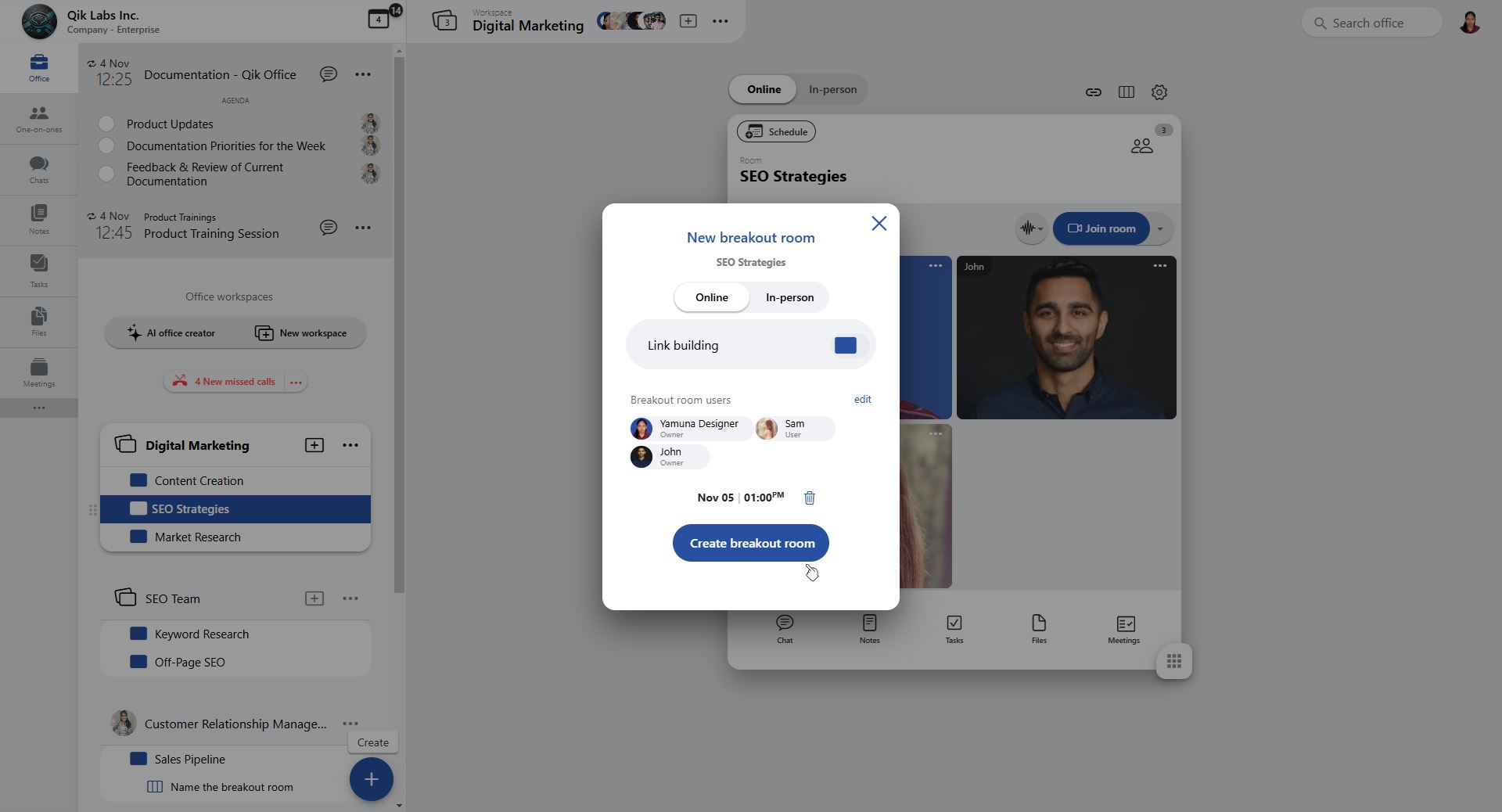Screen dimensions: 1502x812
Task: Copy room link using the link icon
Action: (1094, 92)
